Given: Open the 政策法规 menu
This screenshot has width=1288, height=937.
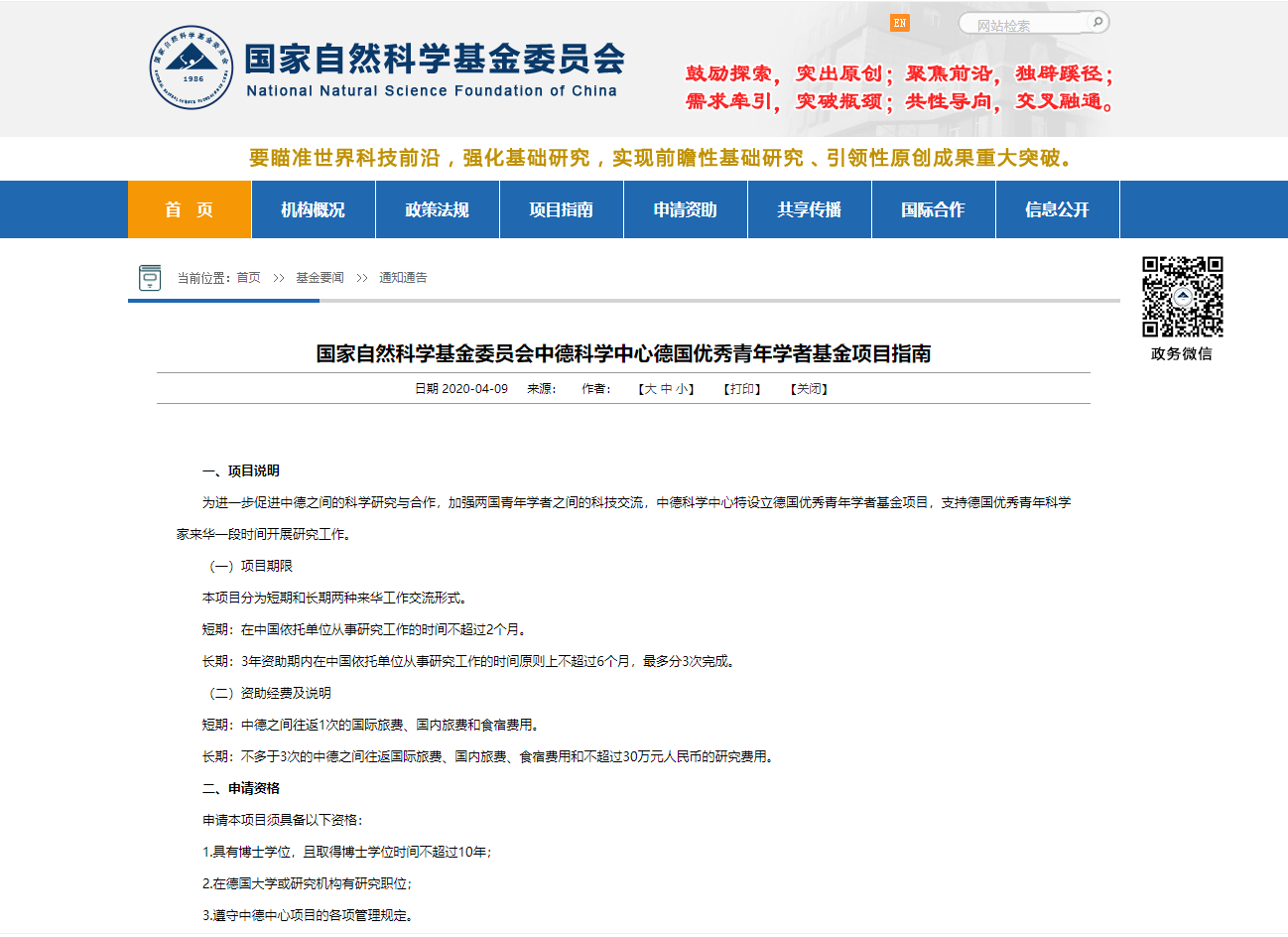Looking at the screenshot, I should click(x=438, y=209).
